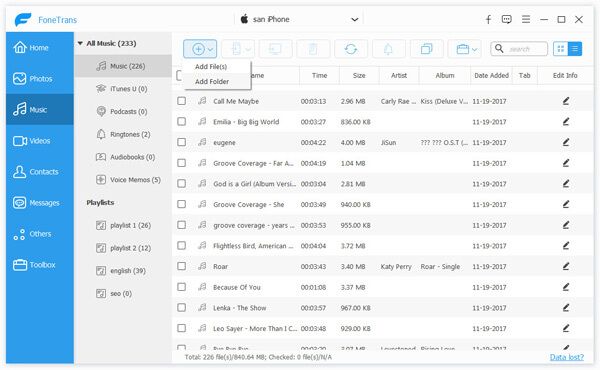Edit info for Flightless Bird track
The width and height of the screenshot is (600, 370).
(x=566, y=246)
